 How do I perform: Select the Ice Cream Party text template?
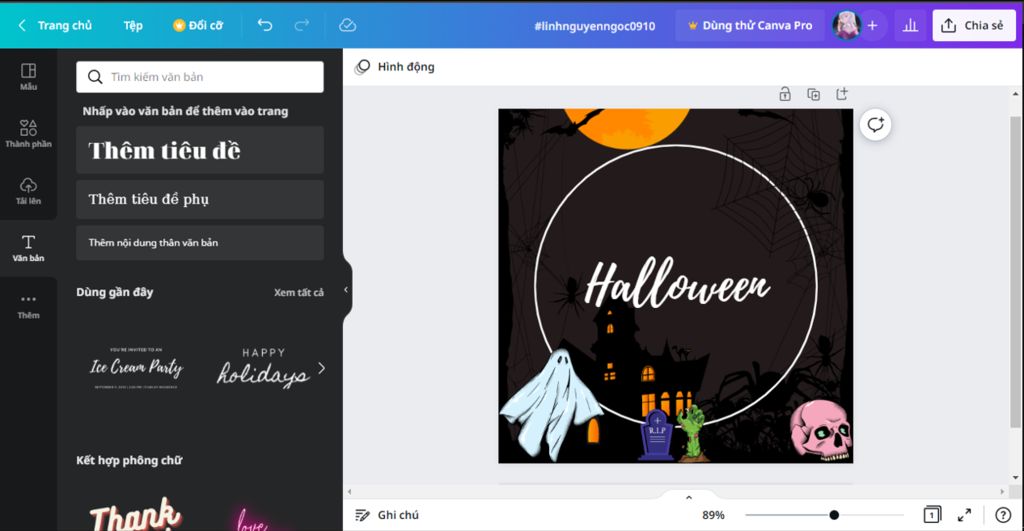pyautogui.click(x=136, y=368)
